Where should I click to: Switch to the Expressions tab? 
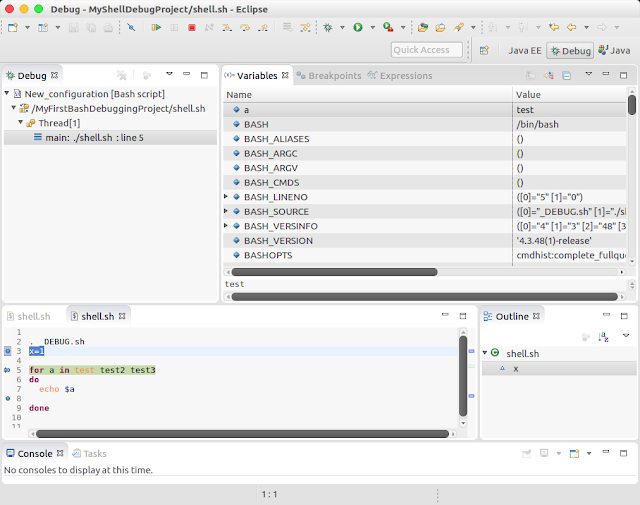(x=400, y=76)
